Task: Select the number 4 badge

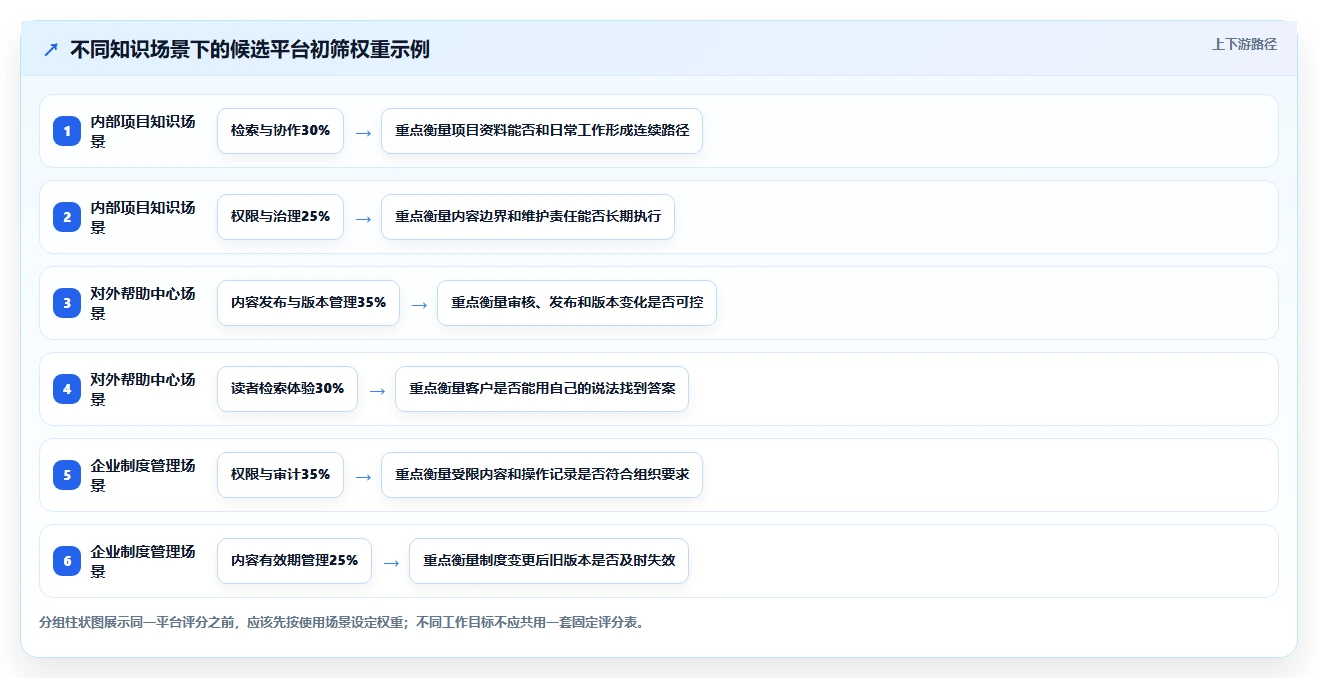Action: pyautogui.click(x=67, y=389)
